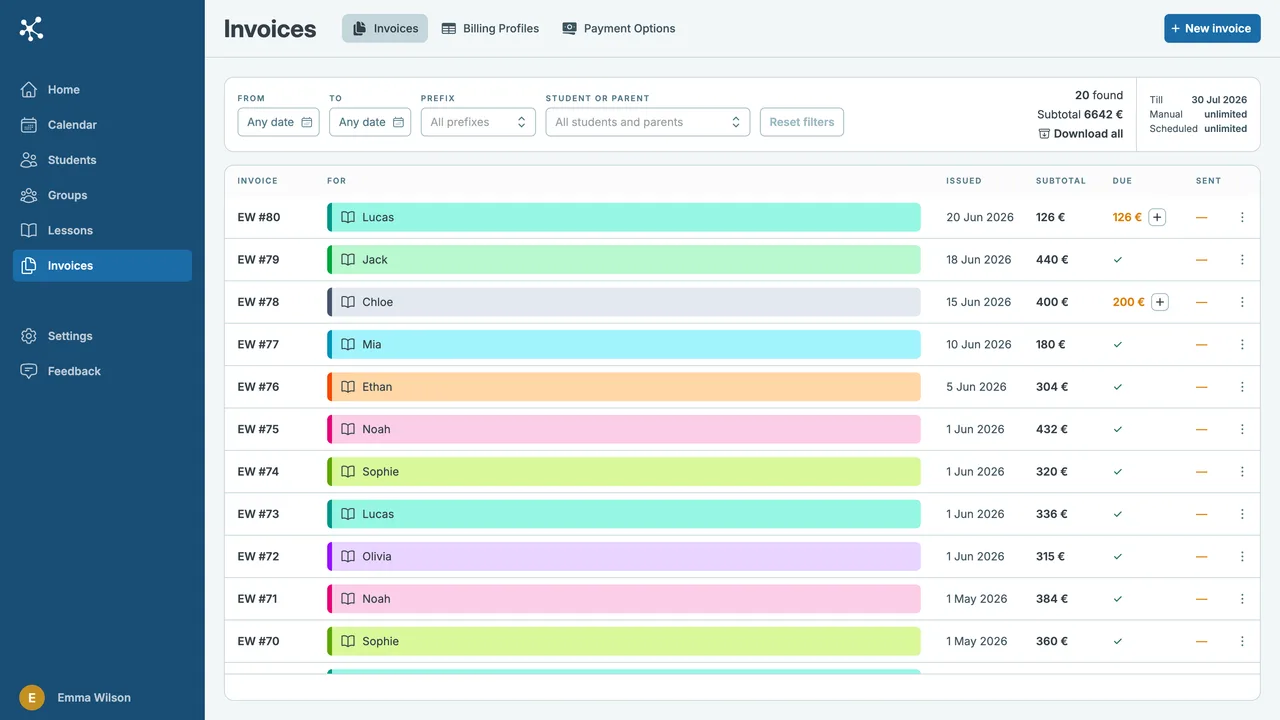Click Noah's bar on EW #71
The image size is (1280, 720).
pos(624,599)
